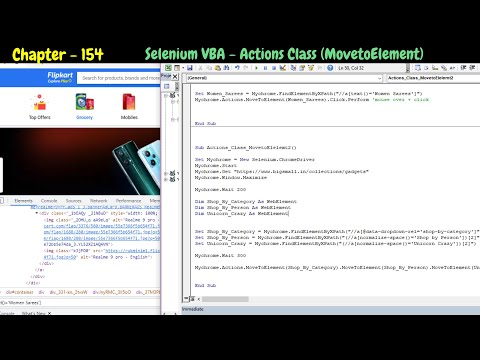
Task: Redo the last undone edit
Action: click(246, 68)
